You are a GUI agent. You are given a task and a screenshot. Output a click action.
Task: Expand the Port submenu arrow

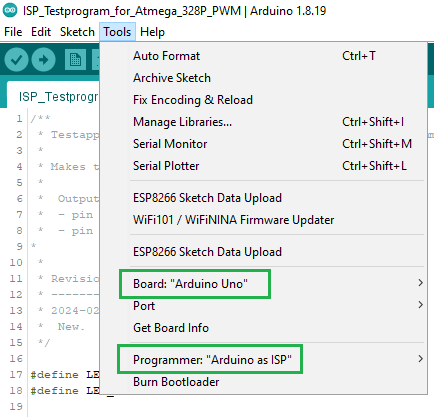click(x=420, y=305)
